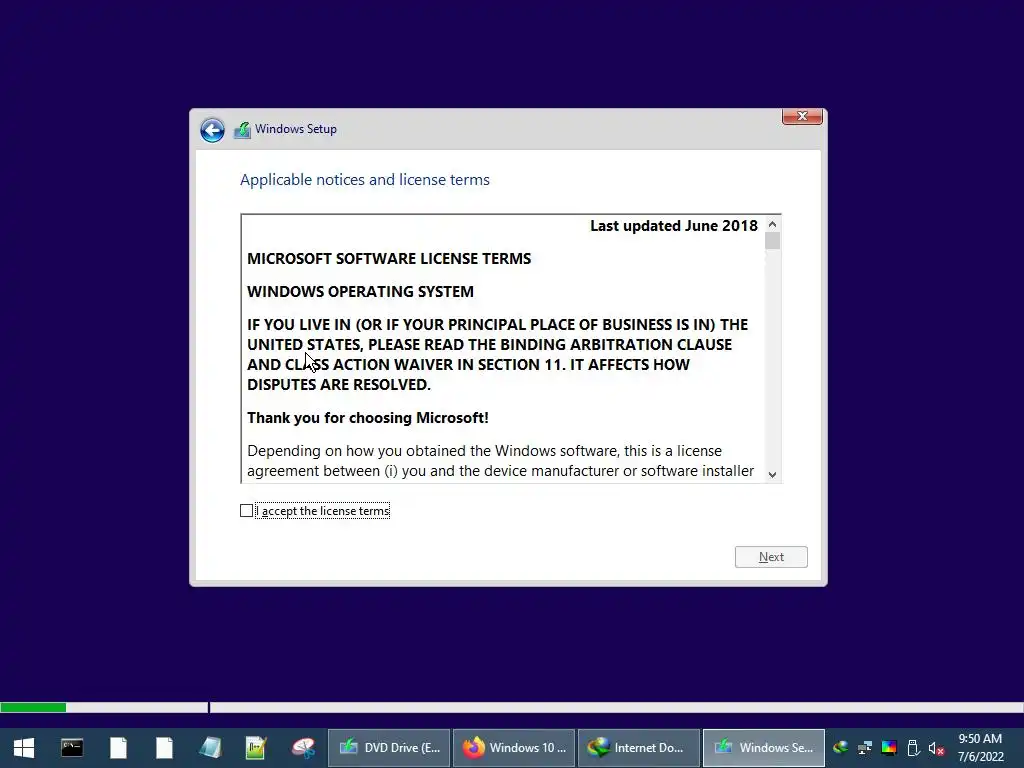Check the 'I accept the license terms' box
This screenshot has width=1024, height=768.
246,511
